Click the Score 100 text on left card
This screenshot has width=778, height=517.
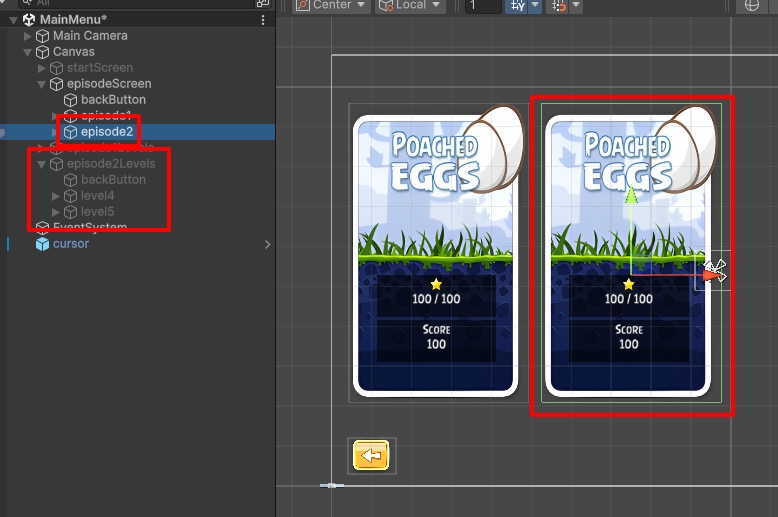point(436,337)
